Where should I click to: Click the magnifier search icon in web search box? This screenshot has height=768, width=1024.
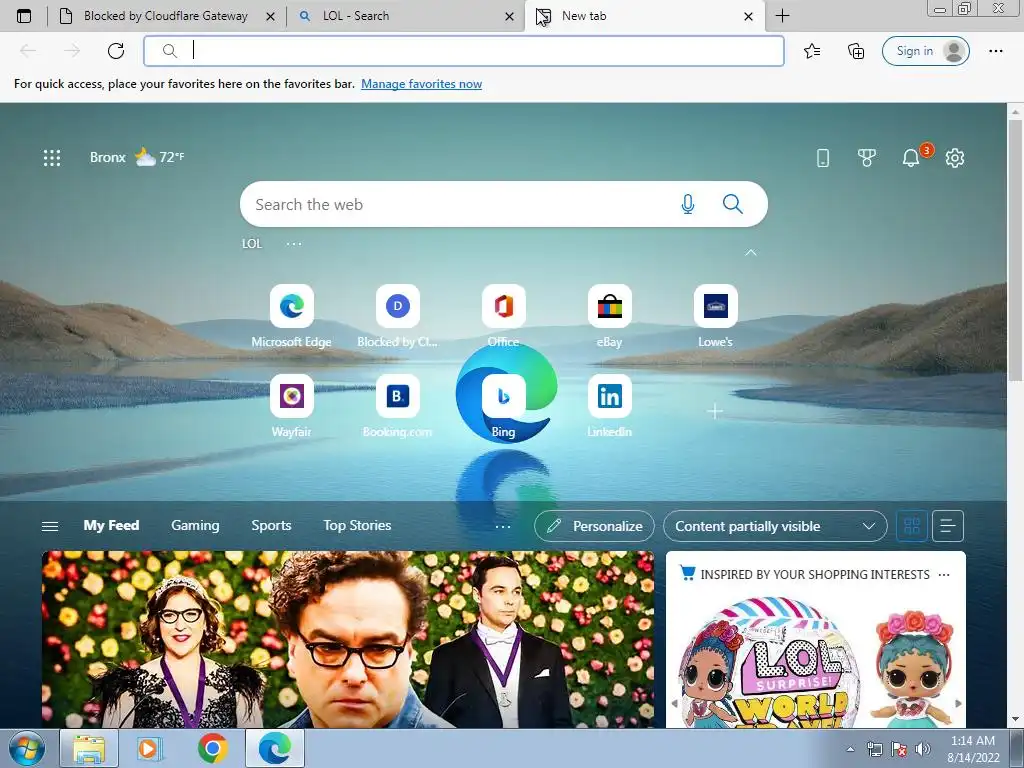tap(733, 204)
